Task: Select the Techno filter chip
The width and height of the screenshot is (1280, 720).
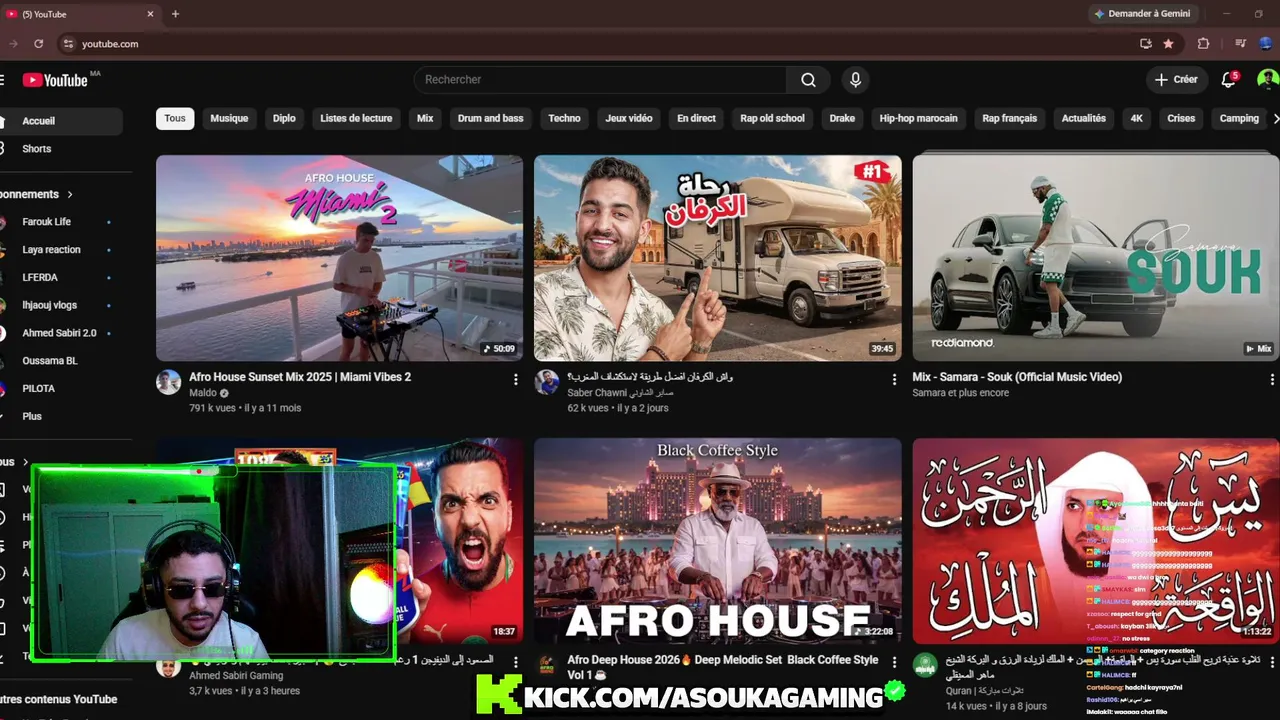Action: pyautogui.click(x=564, y=118)
